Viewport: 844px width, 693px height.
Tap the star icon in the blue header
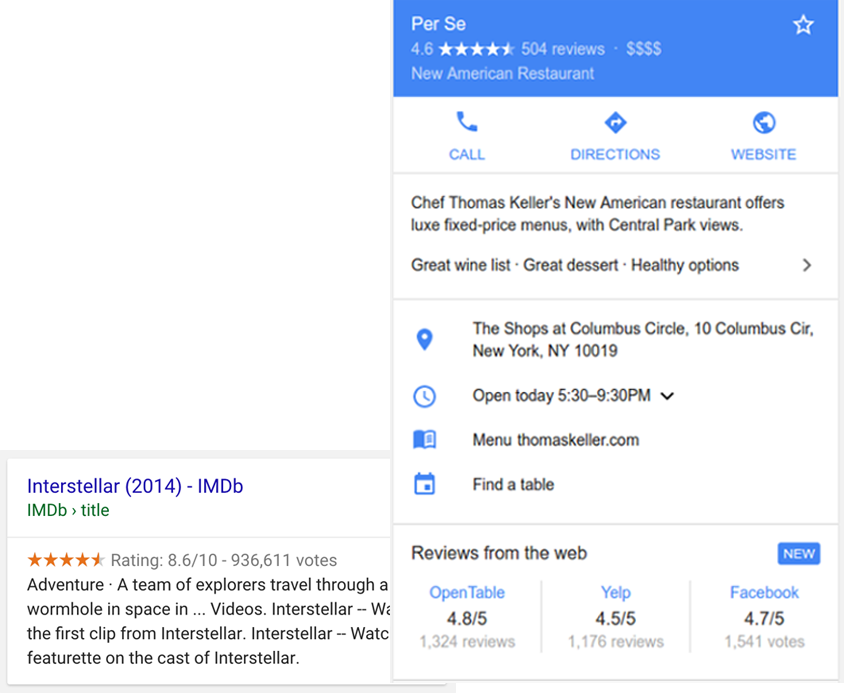[804, 25]
